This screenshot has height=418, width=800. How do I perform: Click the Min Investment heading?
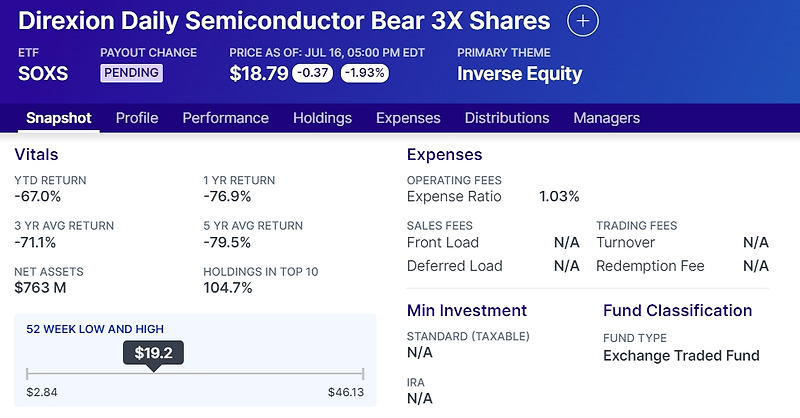467,310
